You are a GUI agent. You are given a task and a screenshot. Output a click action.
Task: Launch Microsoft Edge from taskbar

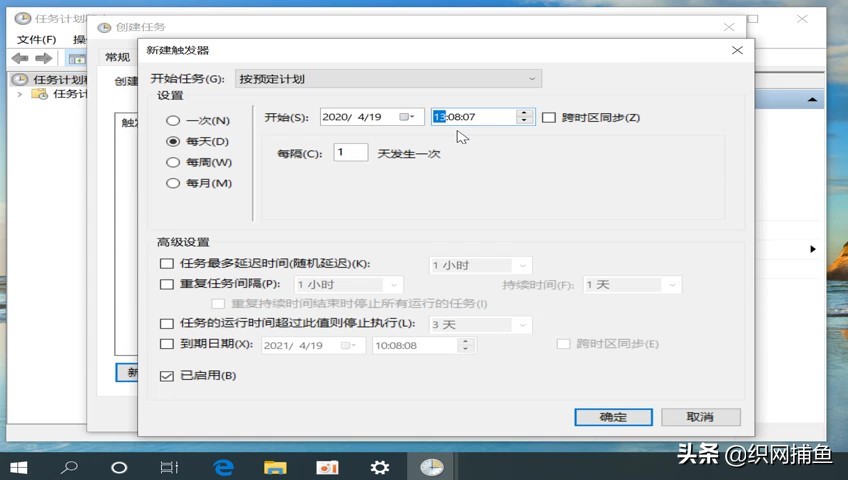pos(223,468)
